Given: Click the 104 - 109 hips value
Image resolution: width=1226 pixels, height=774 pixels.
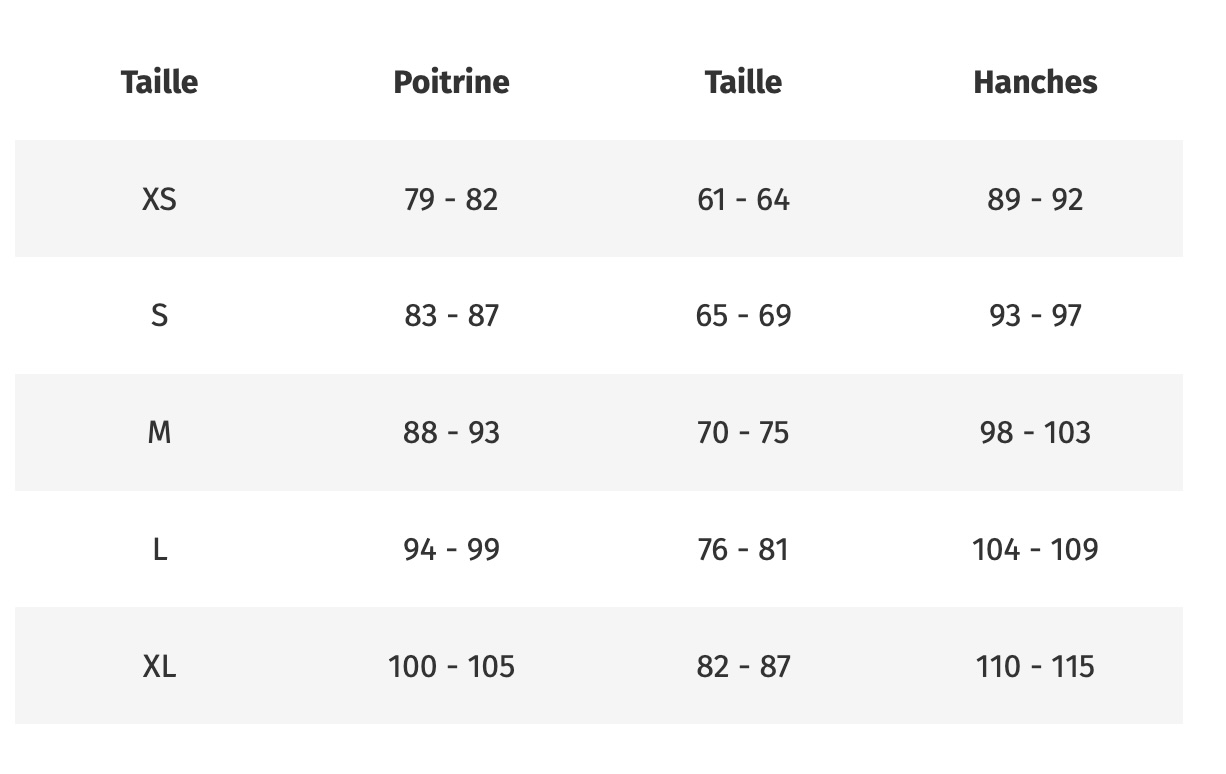Looking at the screenshot, I should [x=1035, y=549].
